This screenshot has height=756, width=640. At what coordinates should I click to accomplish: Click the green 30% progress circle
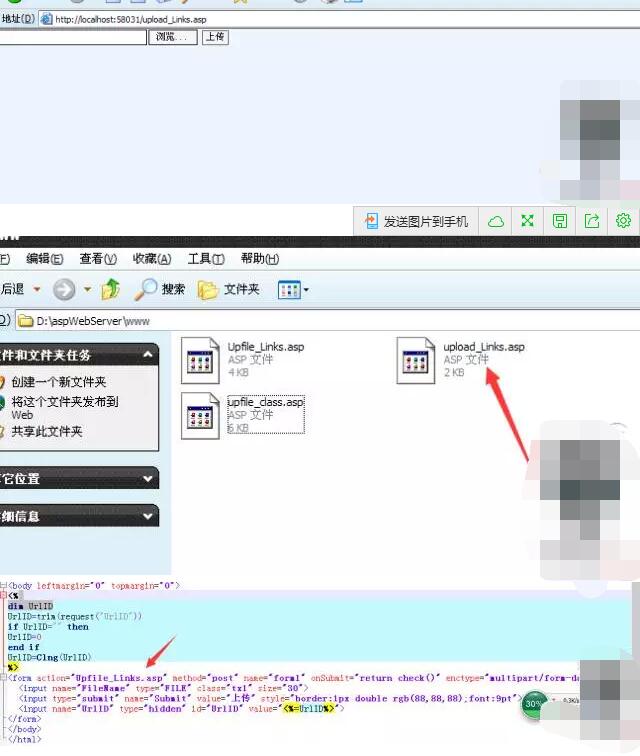533,704
